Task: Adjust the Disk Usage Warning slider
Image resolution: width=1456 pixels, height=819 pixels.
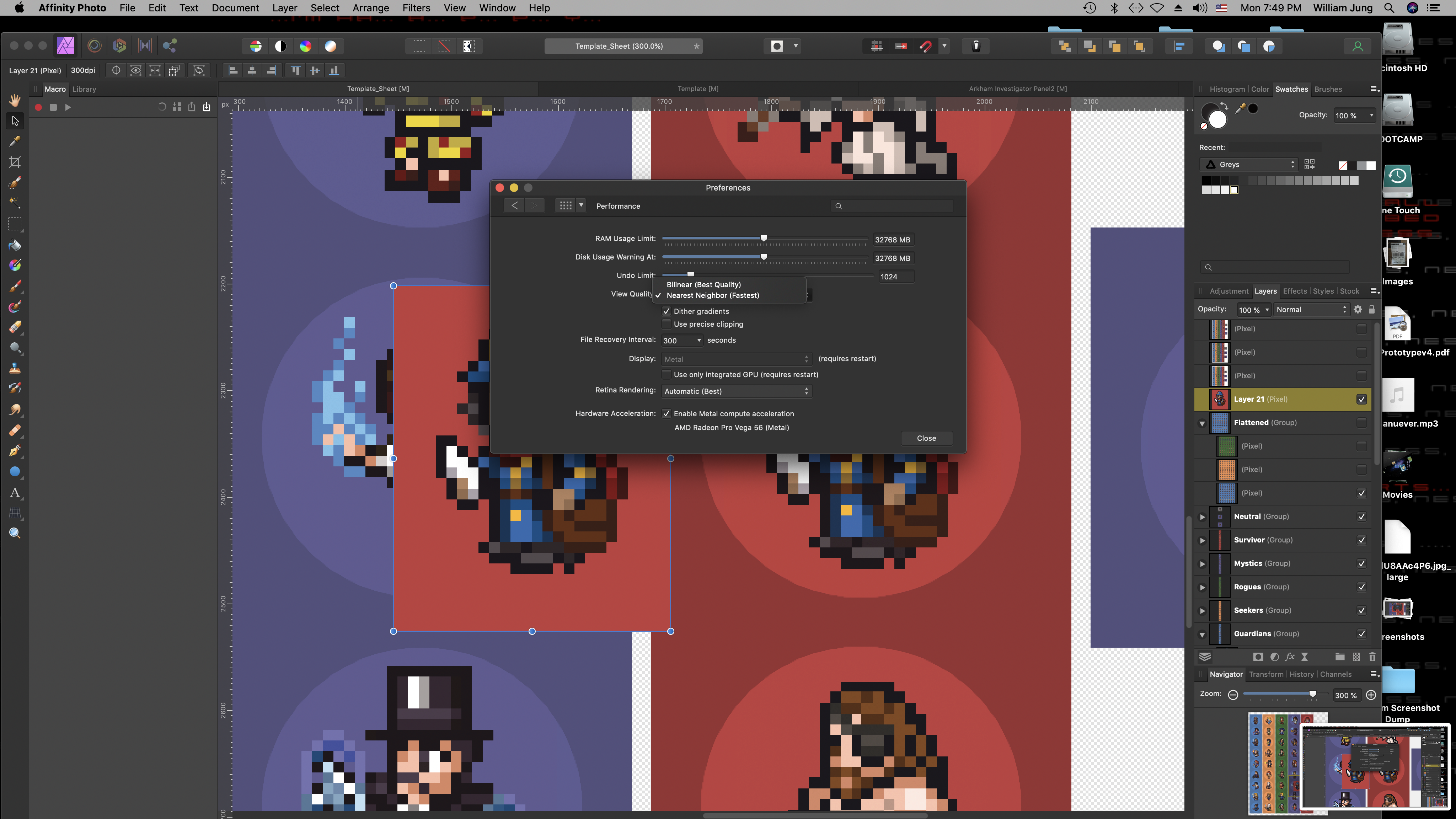Action: click(764, 257)
